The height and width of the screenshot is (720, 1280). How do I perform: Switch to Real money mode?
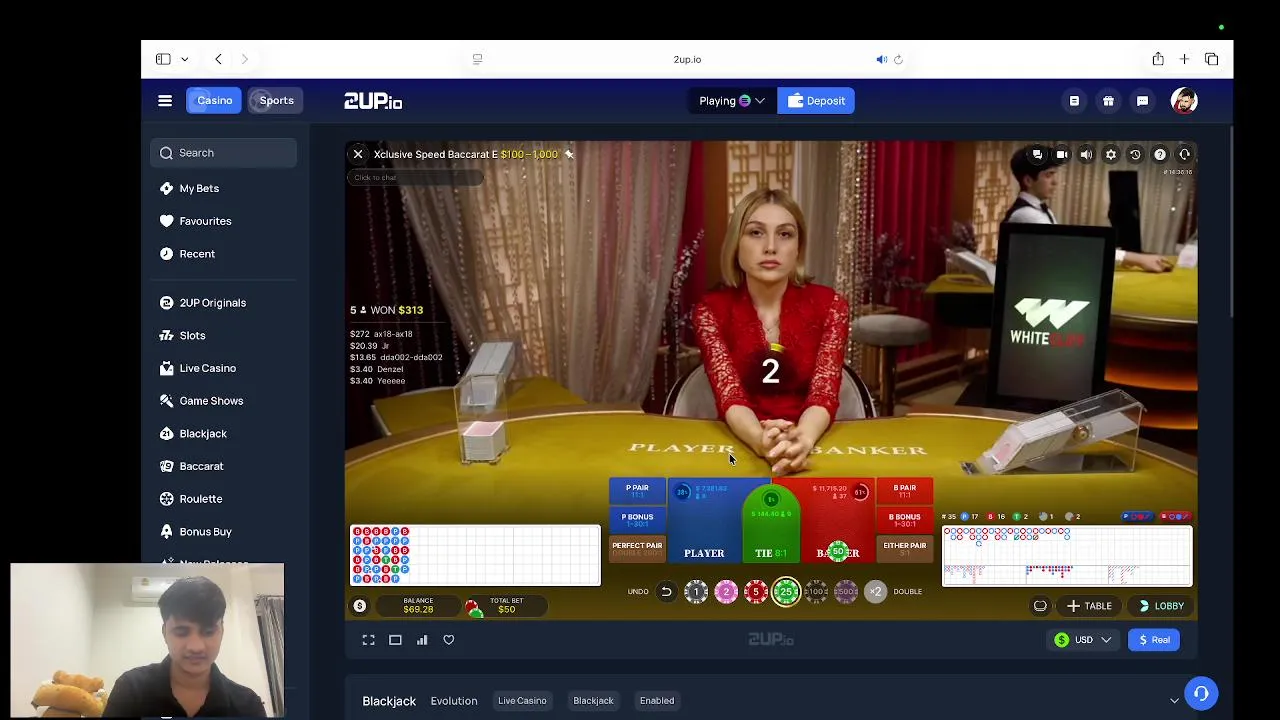click(1154, 640)
